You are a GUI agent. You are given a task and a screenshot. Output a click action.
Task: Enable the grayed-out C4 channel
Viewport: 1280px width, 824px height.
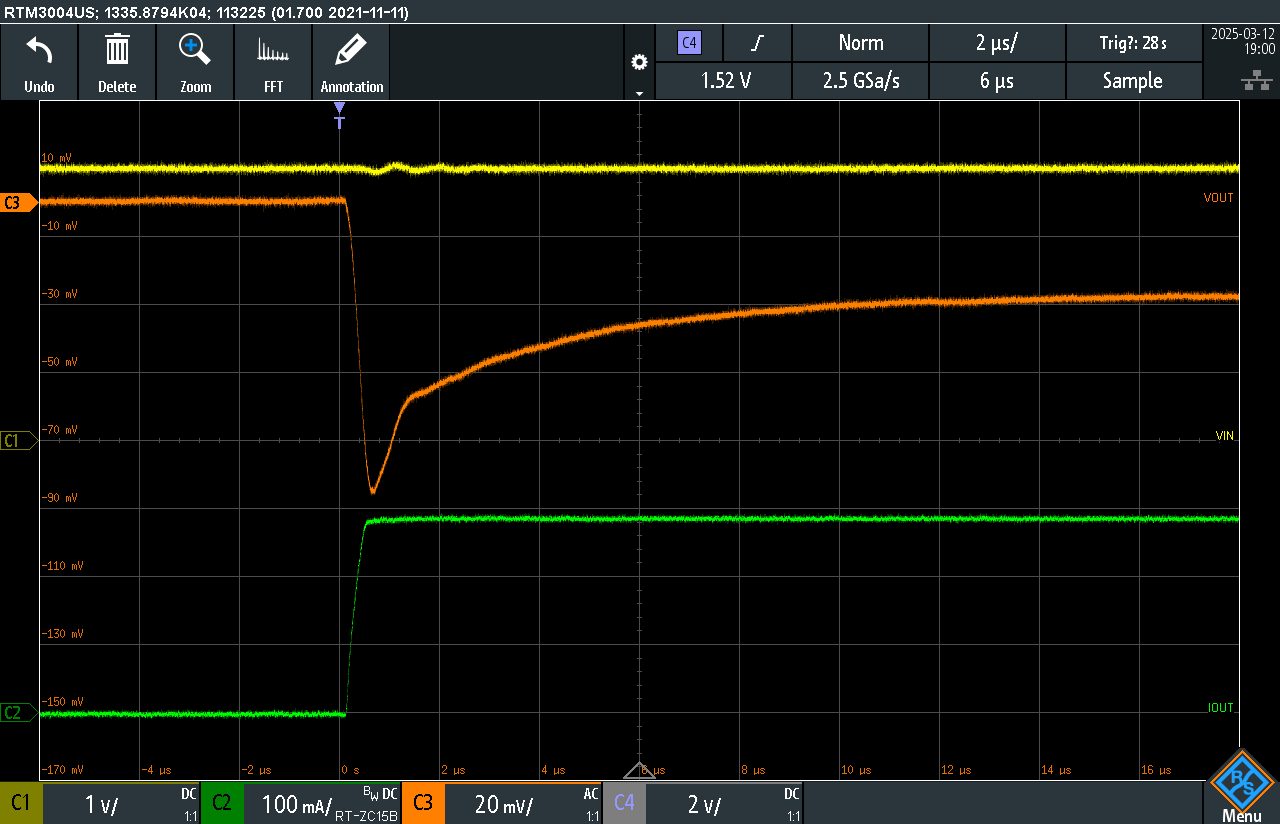[x=624, y=803]
